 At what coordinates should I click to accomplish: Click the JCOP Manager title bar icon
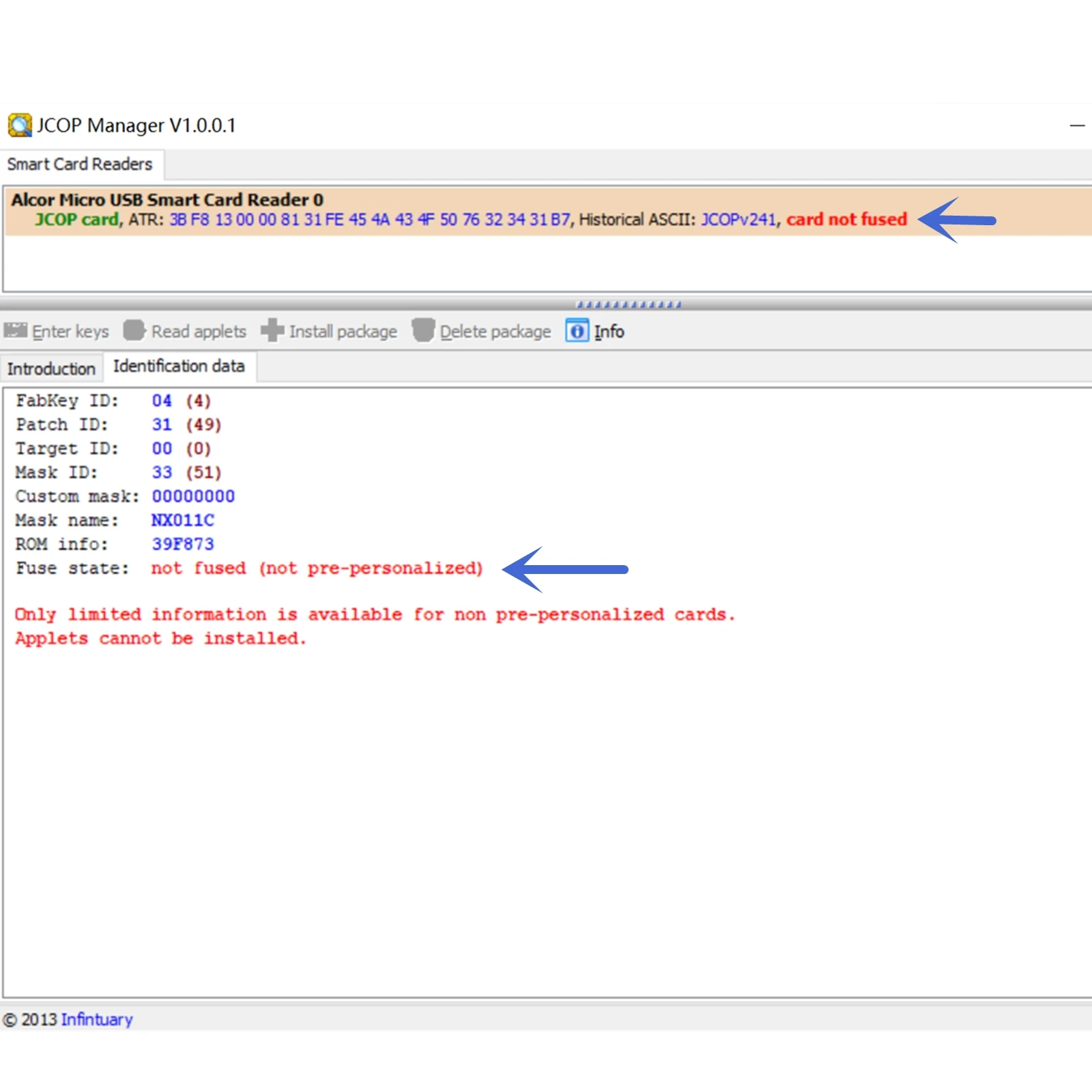point(19,126)
